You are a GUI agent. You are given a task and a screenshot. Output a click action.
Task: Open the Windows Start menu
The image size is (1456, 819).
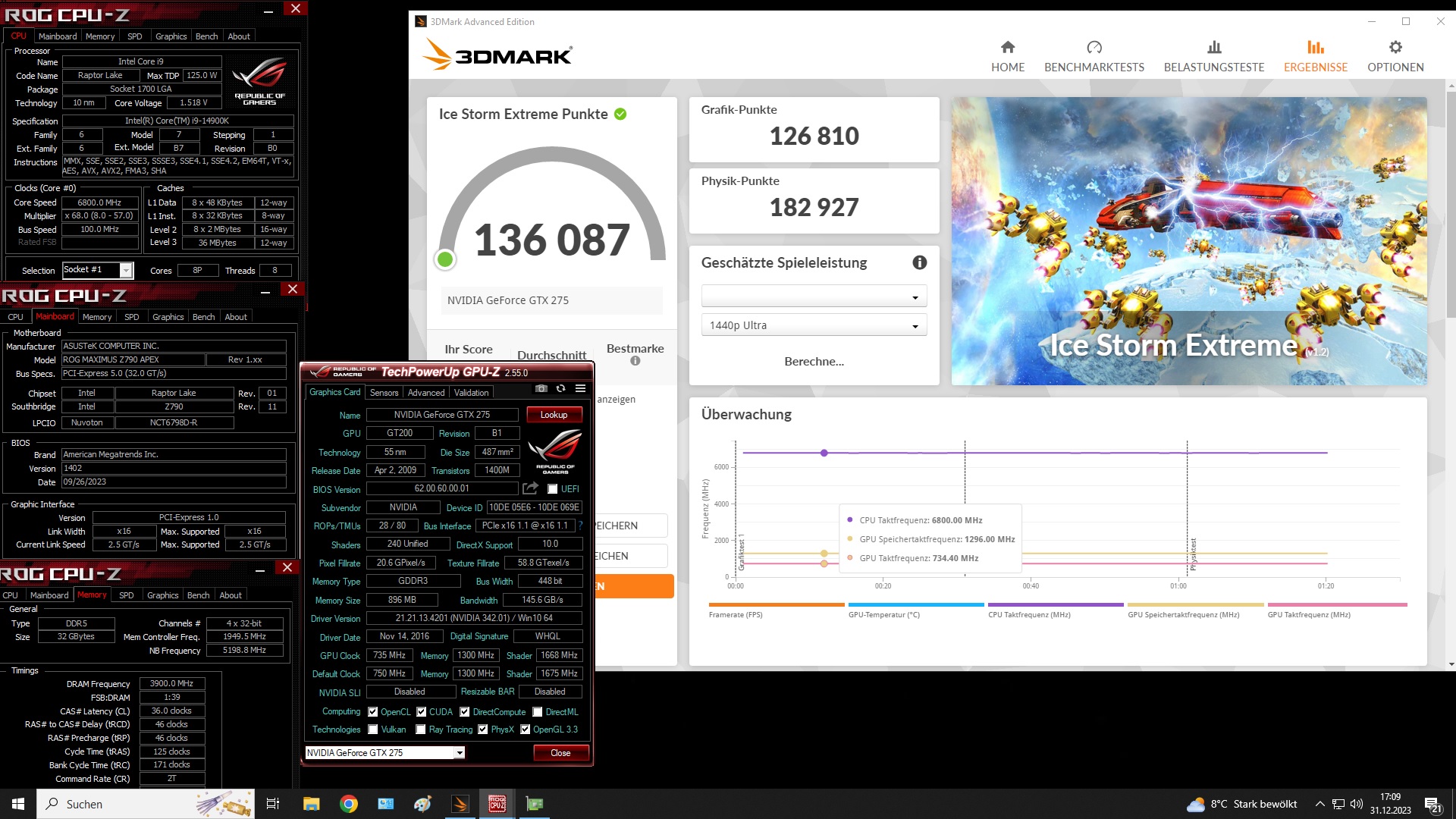pyautogui.click(x=18, y=804)
